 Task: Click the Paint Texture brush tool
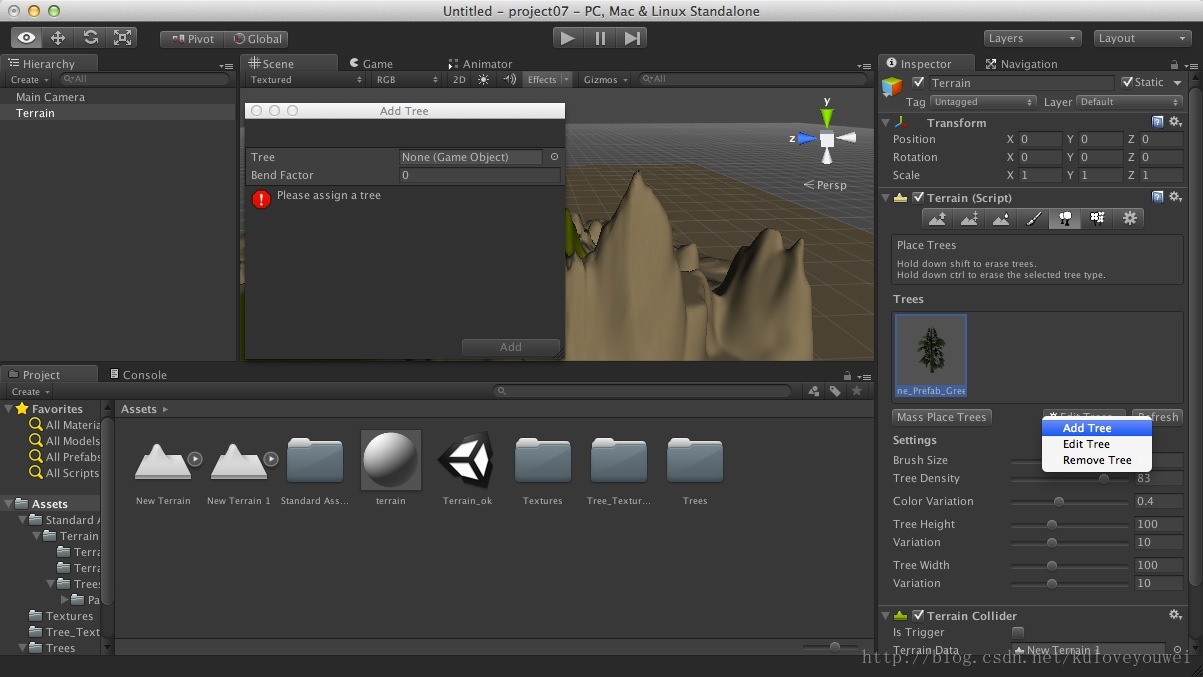[1033, 218]
